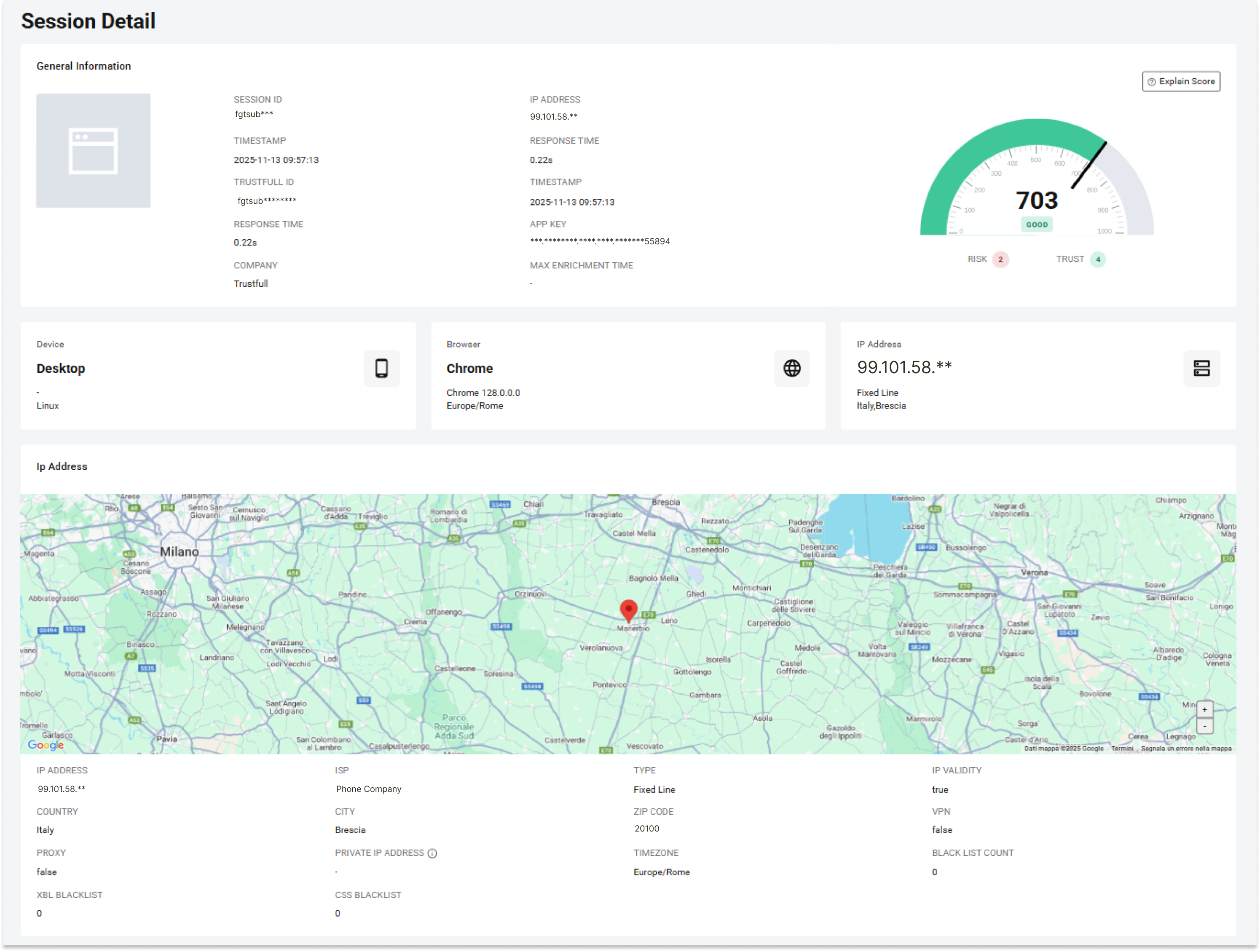Click the browser globe icon

pyautogui.click(x=791, y=369)
